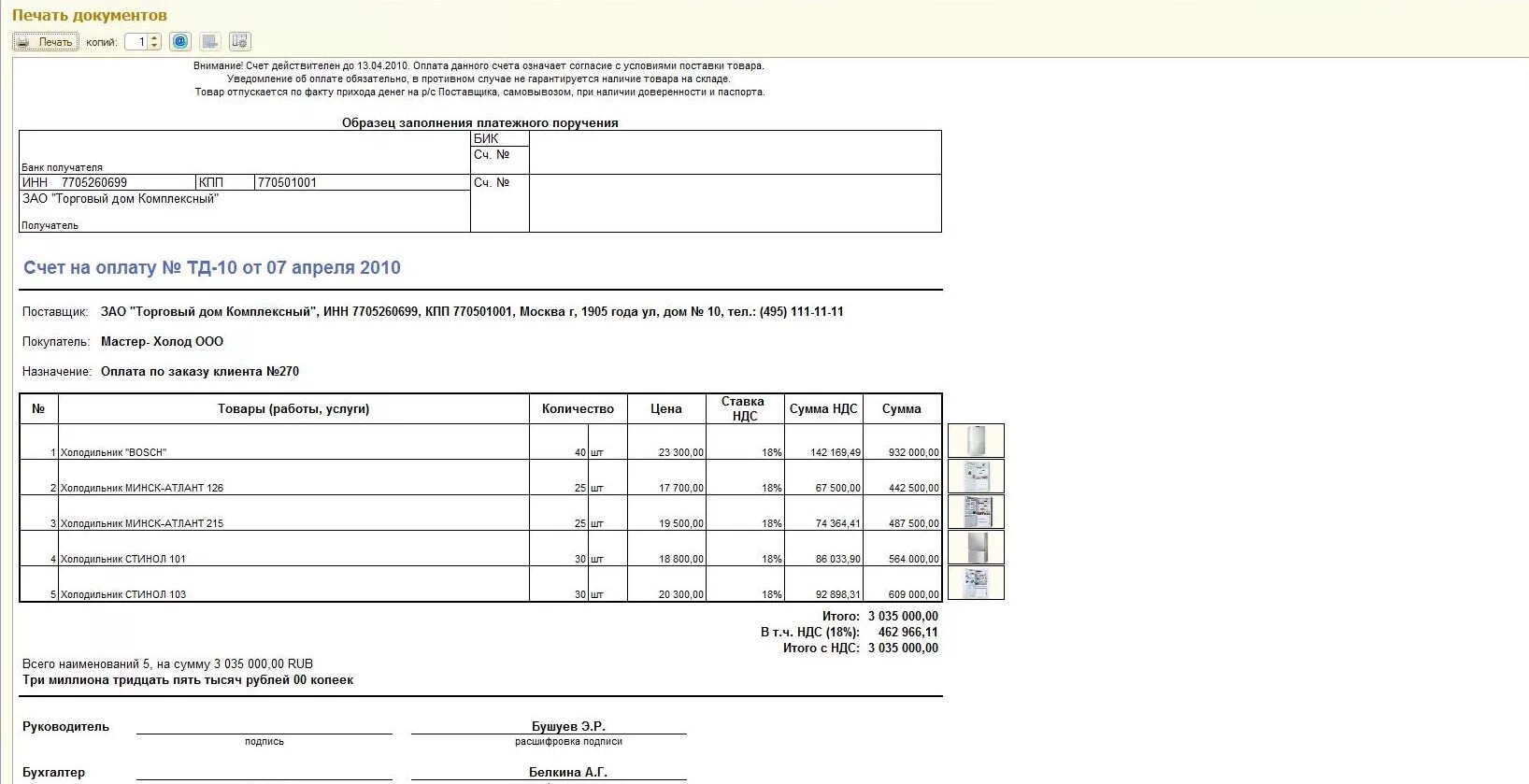1529x784 pixels.
Task: Click the price cell 23 300,00
Action: coord(666,442)
